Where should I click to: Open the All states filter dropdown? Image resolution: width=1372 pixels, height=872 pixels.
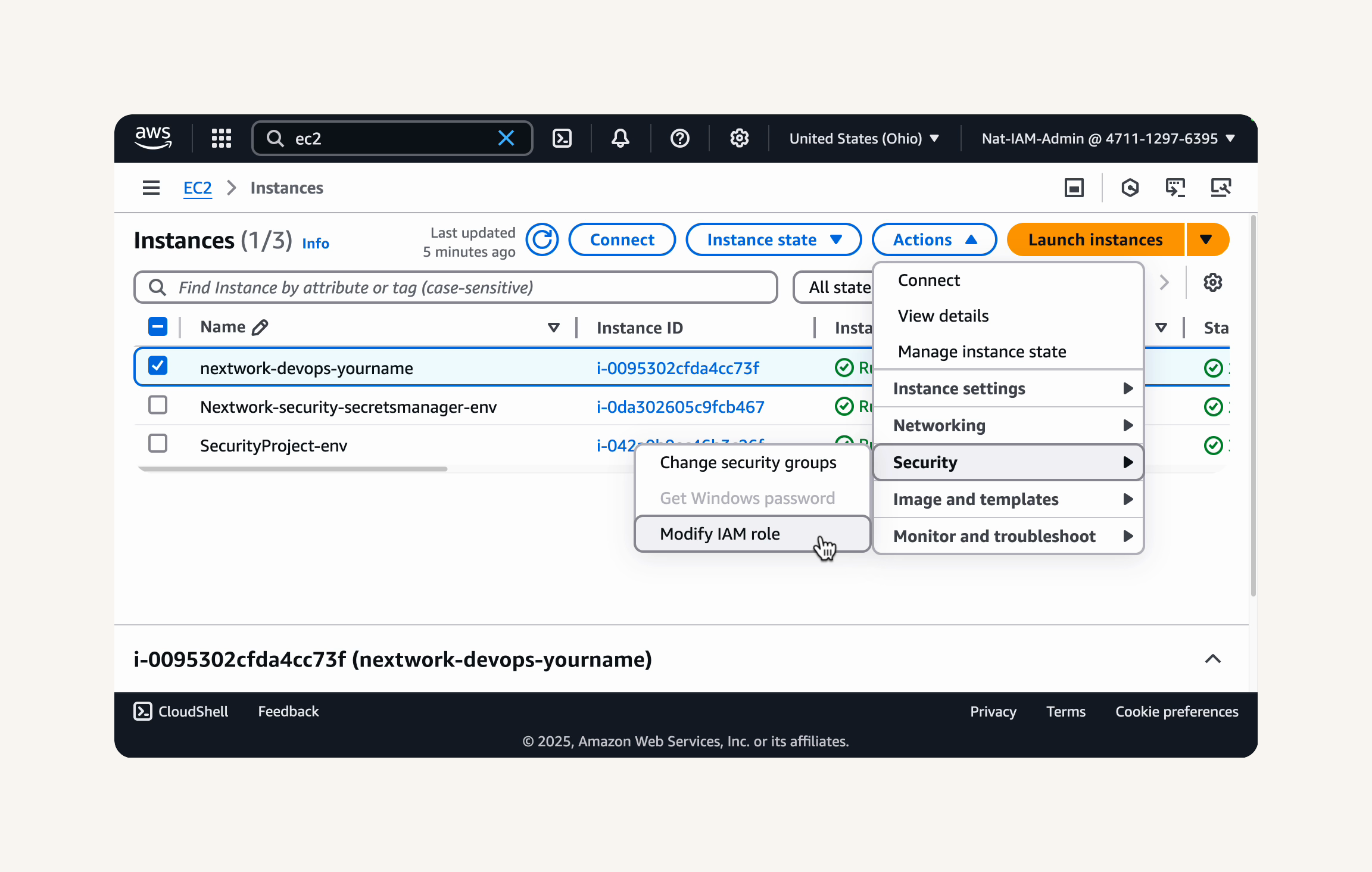click(833, 287)
